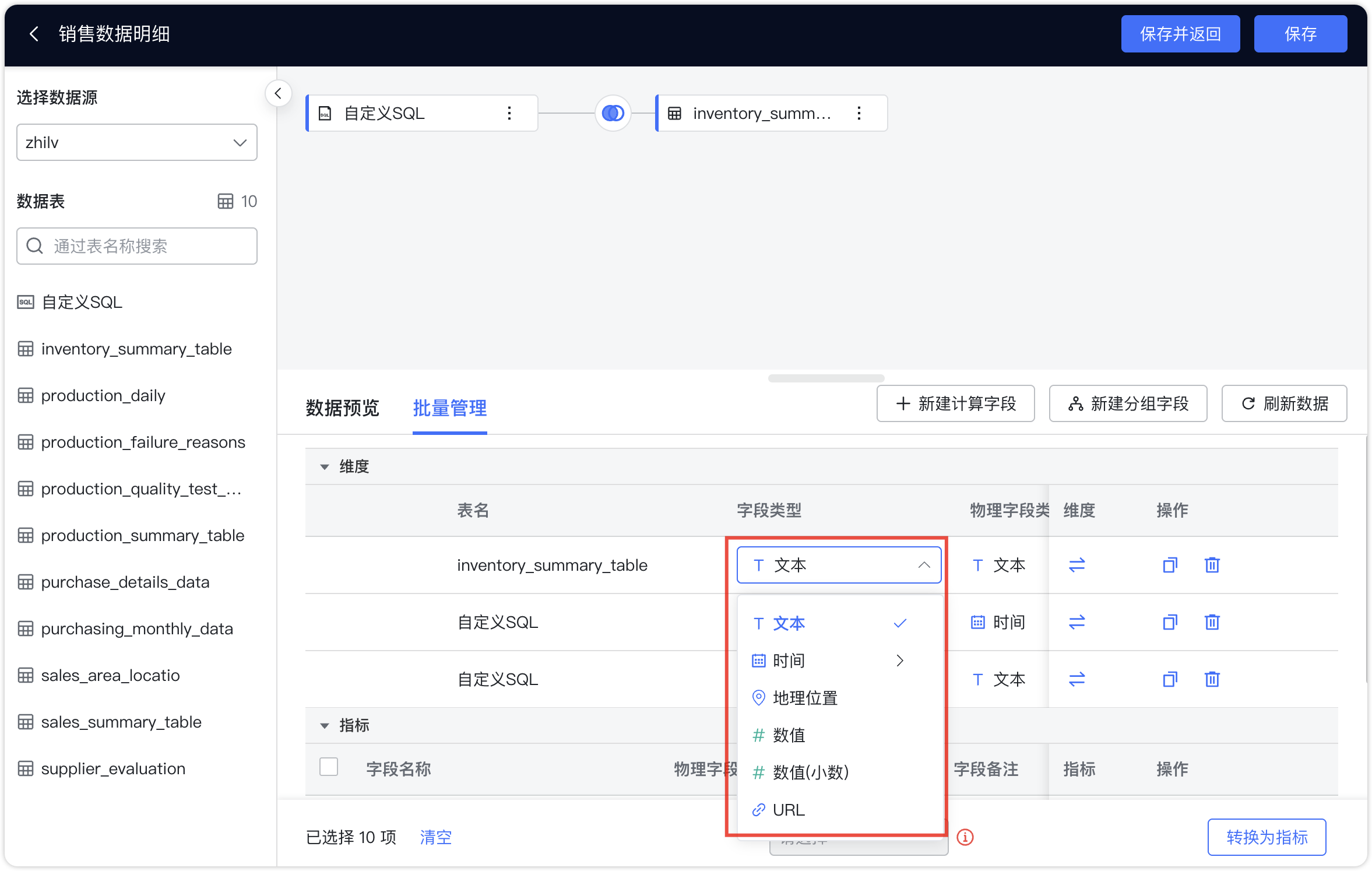Click search magnifier icon in table search

coord(35,245)
